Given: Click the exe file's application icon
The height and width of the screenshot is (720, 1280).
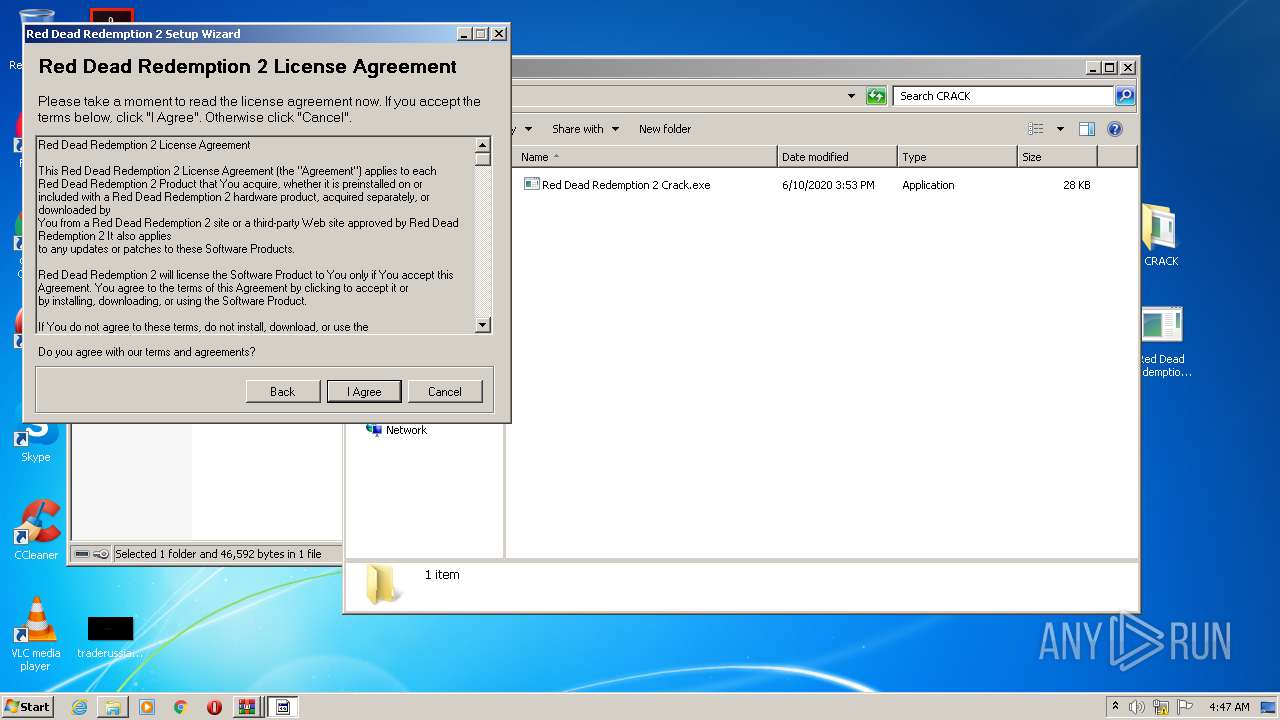Looking at the screenshot, I should 532,184.
